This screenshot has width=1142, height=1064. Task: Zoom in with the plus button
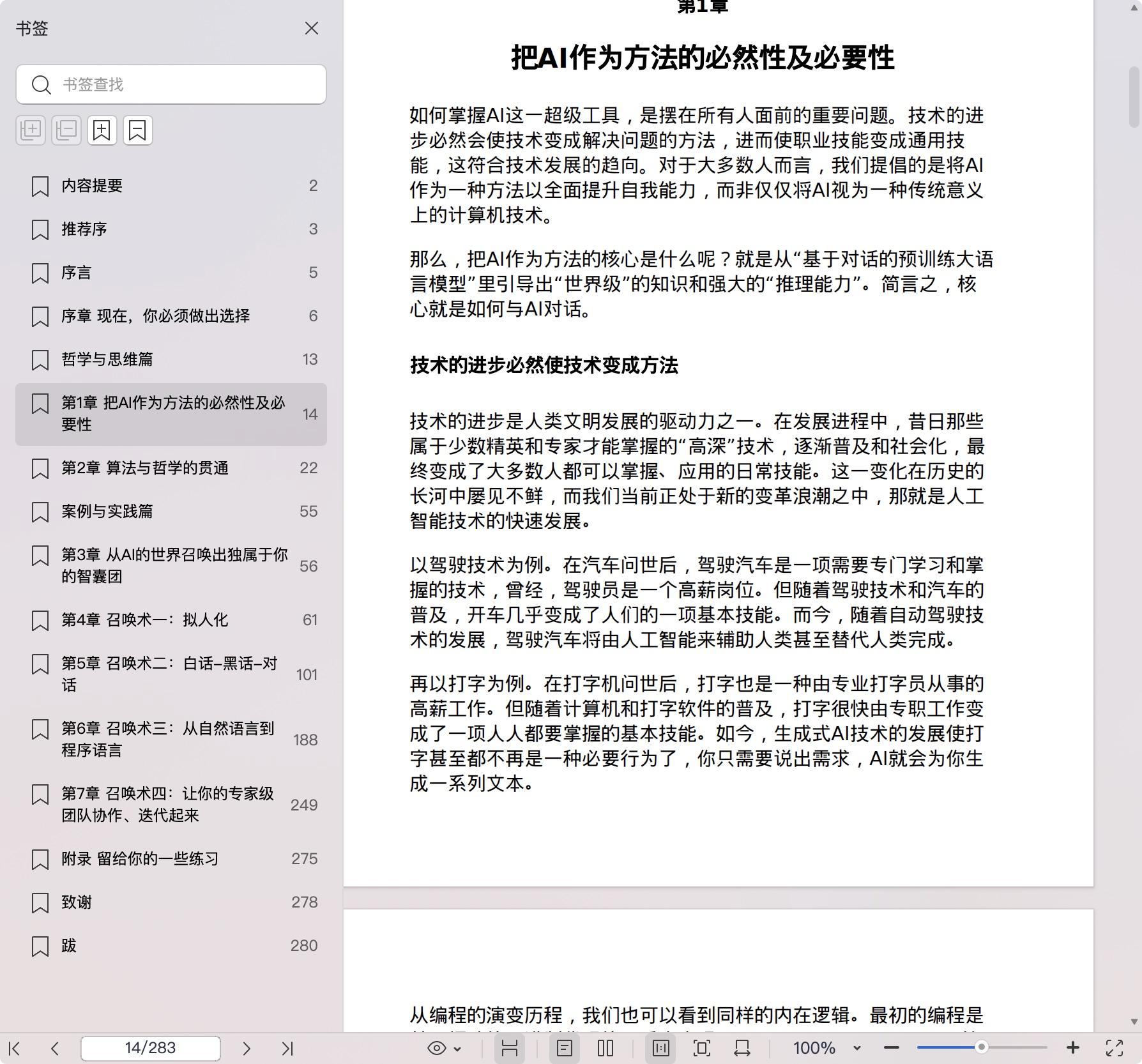pyautogui.click(x=1073, y=1048)
